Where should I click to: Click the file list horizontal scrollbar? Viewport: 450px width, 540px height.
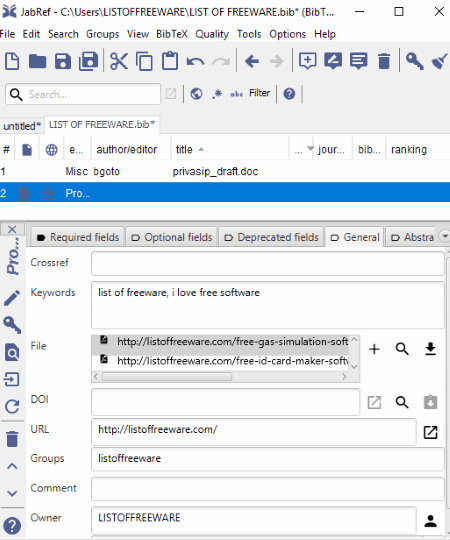pyautogui.click(x=167, y=377)
